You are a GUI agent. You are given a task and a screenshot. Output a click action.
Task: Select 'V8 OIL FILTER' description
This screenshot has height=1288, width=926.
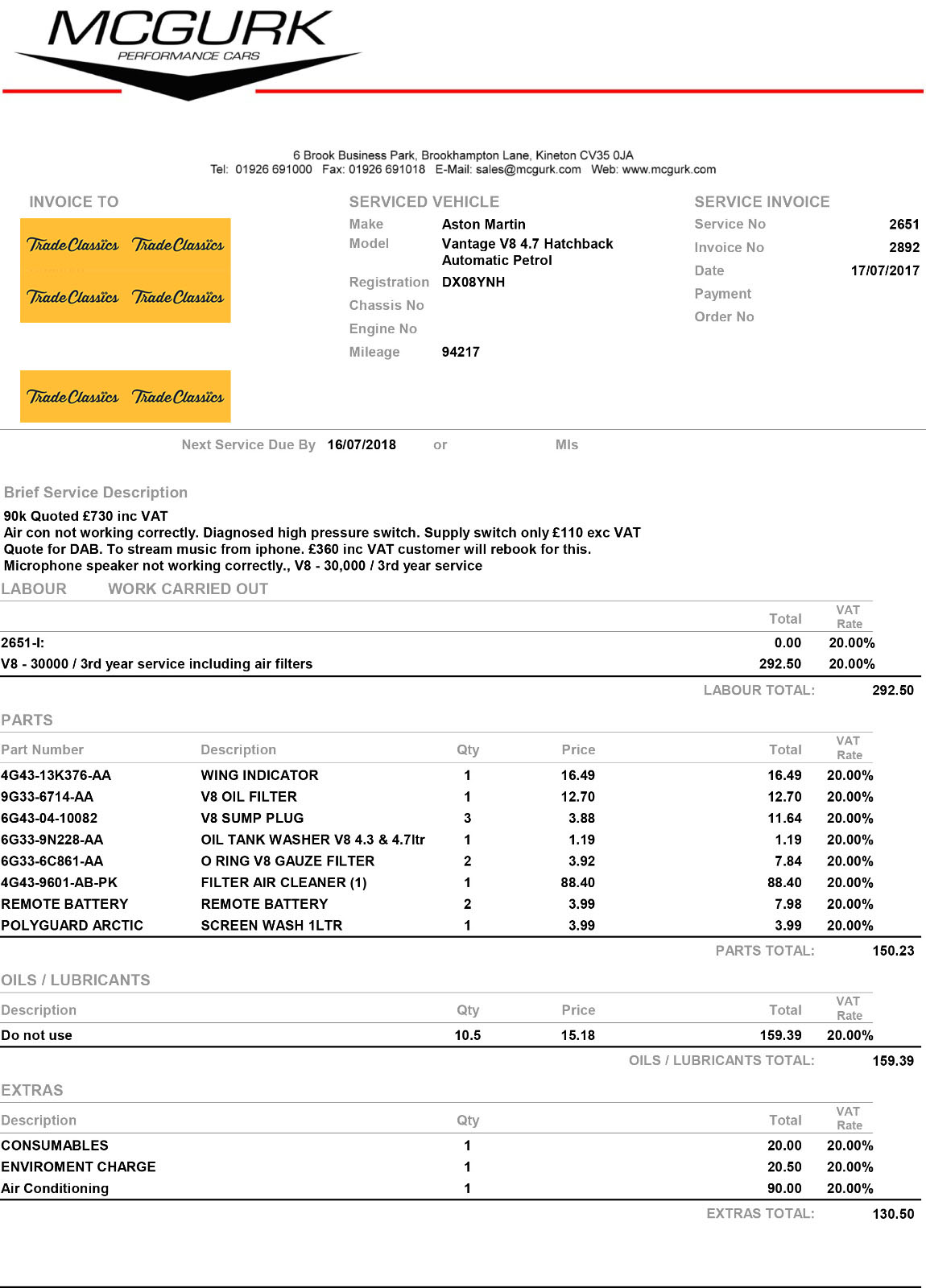pyautogui.click(x=249, y=797)
